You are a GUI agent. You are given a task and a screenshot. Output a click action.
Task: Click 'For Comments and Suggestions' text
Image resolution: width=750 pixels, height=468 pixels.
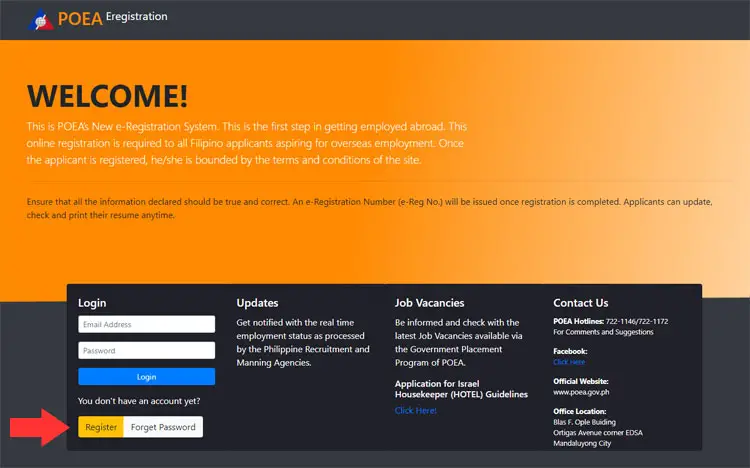tap(603, 332)
